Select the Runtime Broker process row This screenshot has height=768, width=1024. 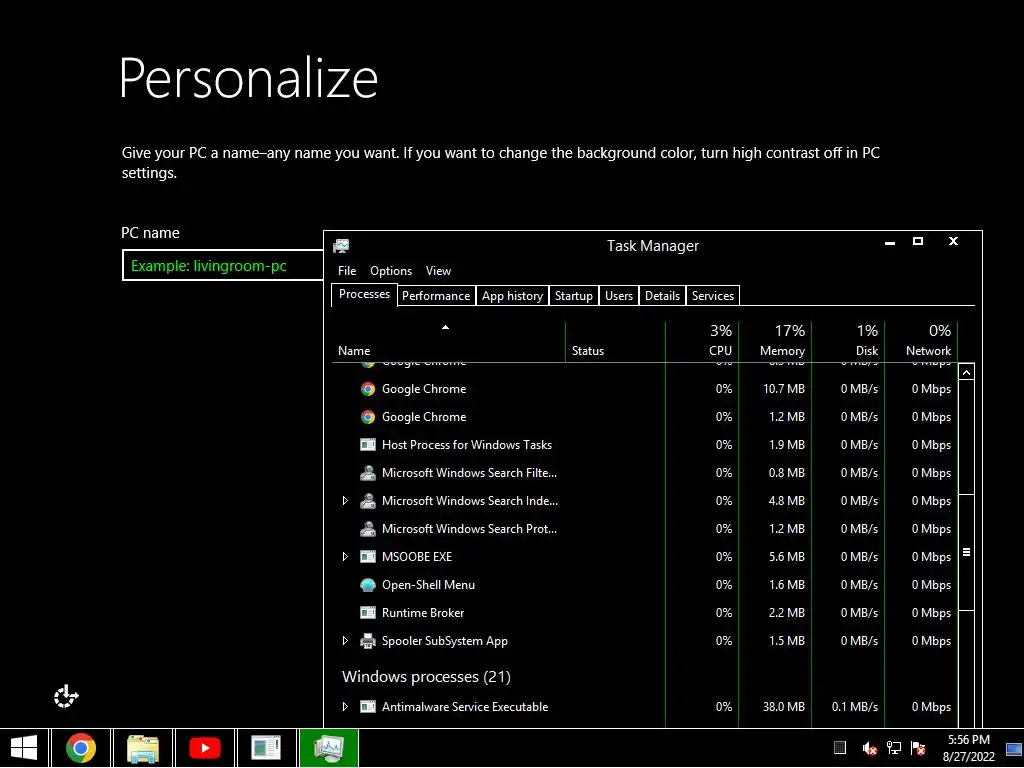pyautogui.click(x=645, y=613)
